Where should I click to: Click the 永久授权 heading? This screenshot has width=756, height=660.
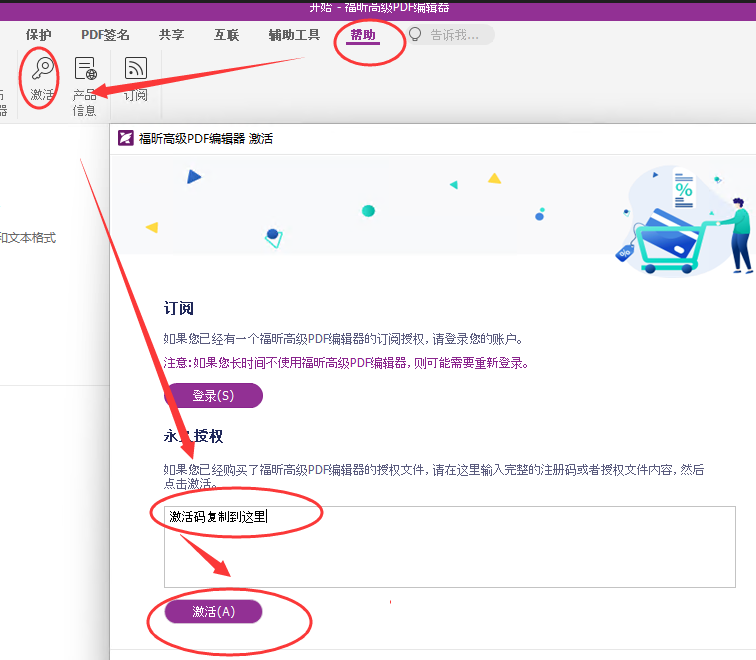tap(193, 436)
